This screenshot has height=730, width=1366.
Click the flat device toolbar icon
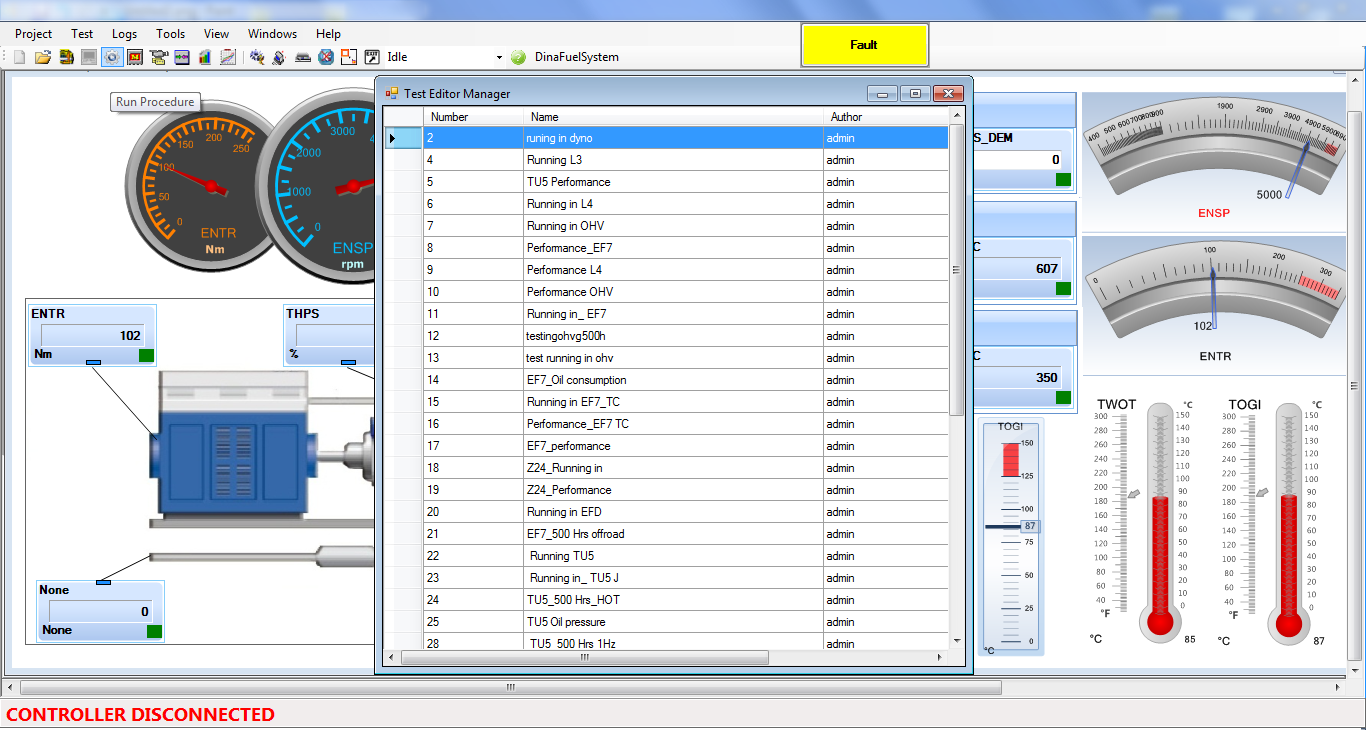tap(302, 57)
